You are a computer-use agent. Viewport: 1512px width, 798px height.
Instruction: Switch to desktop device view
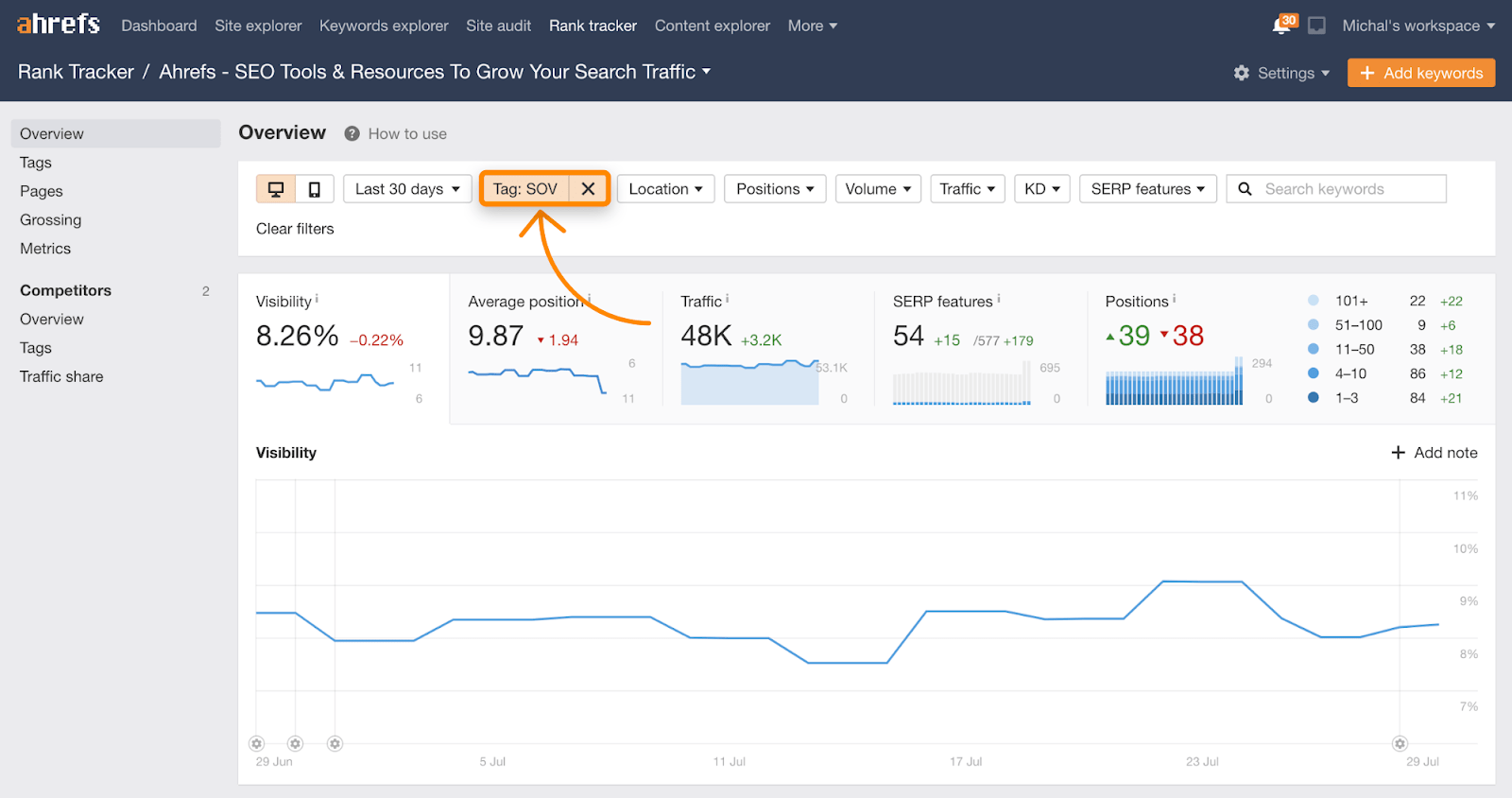click(276, 189)
